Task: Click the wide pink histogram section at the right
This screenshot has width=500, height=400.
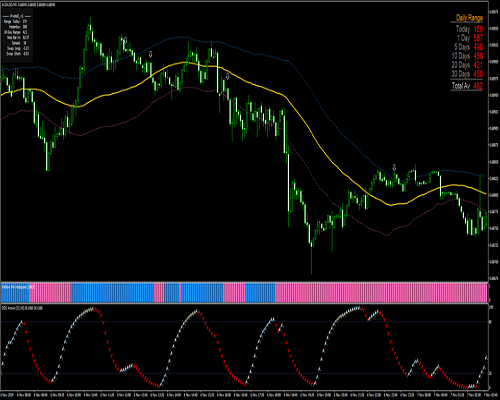Action: [381, 293]
